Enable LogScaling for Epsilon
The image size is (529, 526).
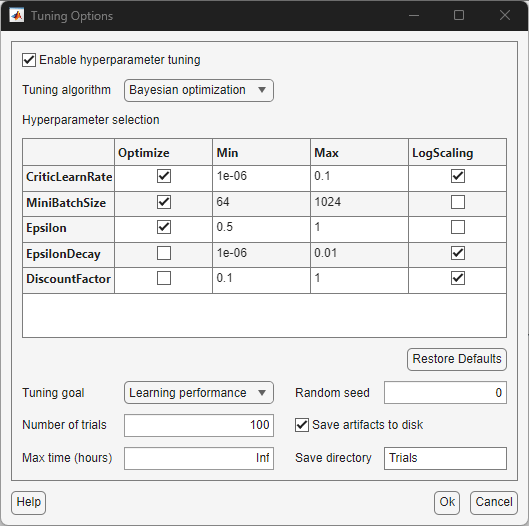458,227
